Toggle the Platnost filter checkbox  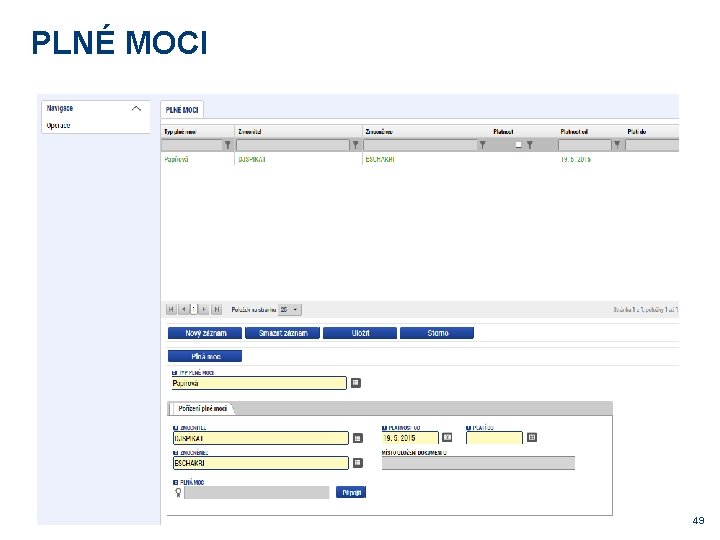tap(518, 145)
